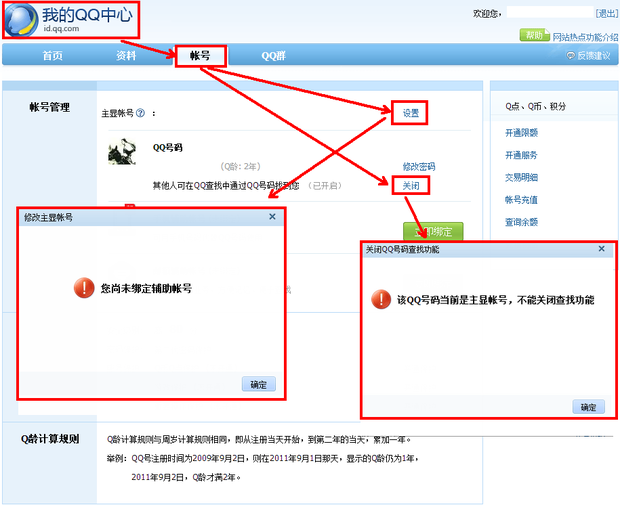Click the red warning icon in 关闭QQ号码查找功能 dialog

pos(380,299)
